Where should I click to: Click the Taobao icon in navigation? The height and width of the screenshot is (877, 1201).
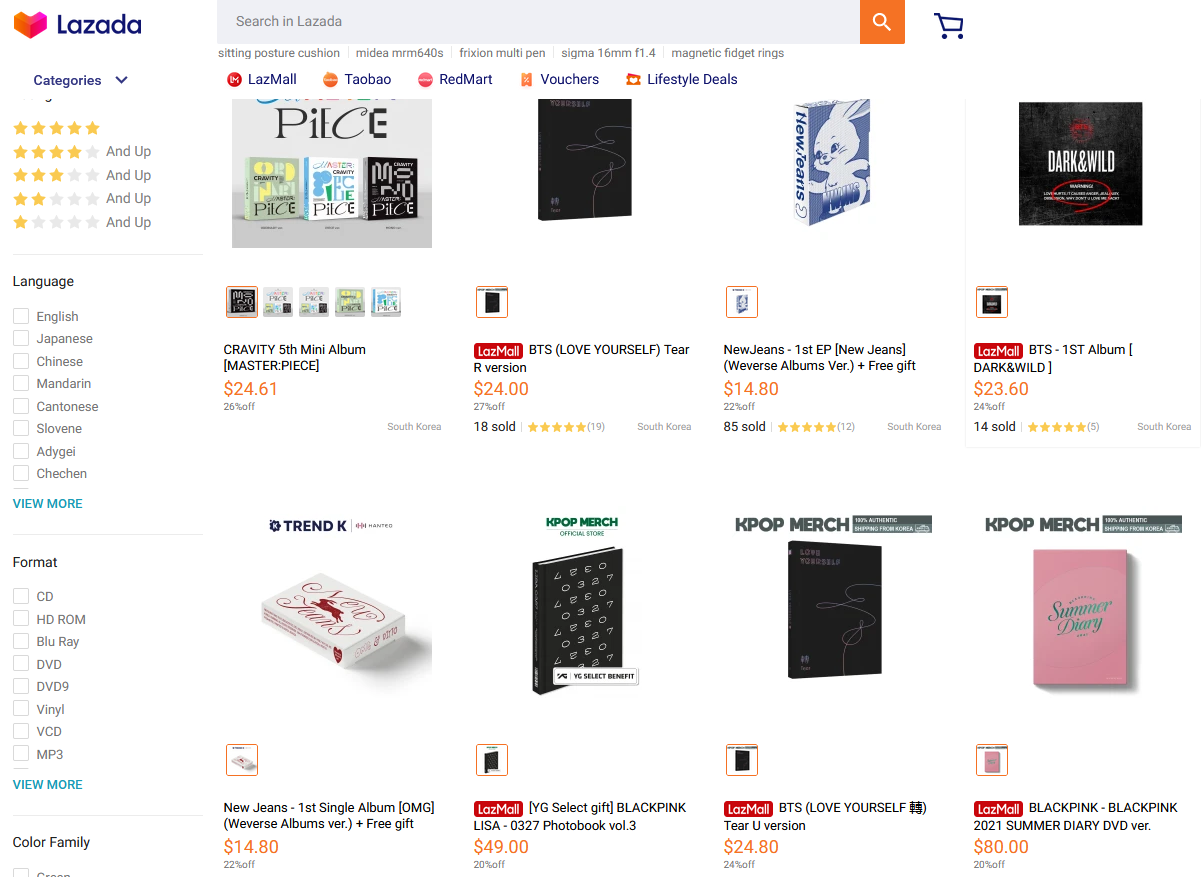click(330, 80)
